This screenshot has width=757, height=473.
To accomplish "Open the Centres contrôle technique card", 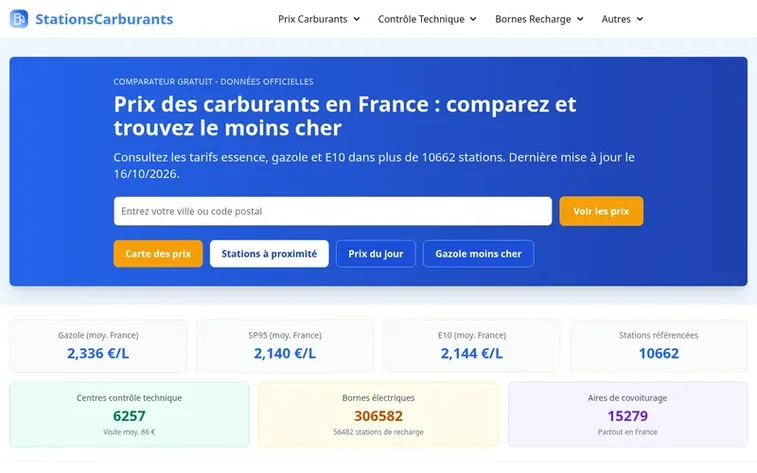I will click(x=129, y=415).
